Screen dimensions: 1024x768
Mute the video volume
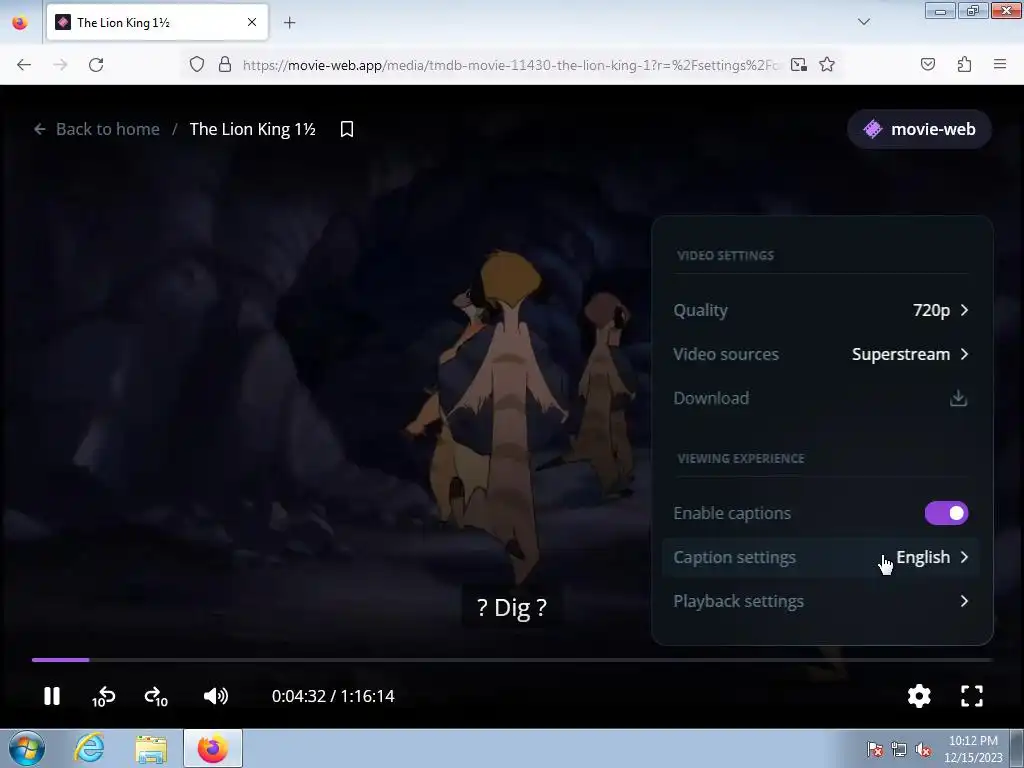click(216, 696)
